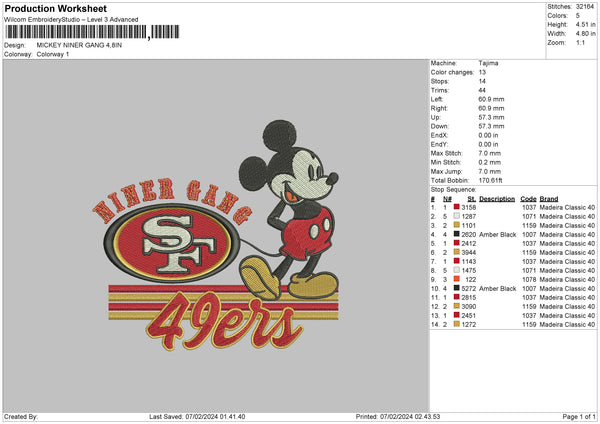Click the red swatch in stop row 1

tap(457, 207)
